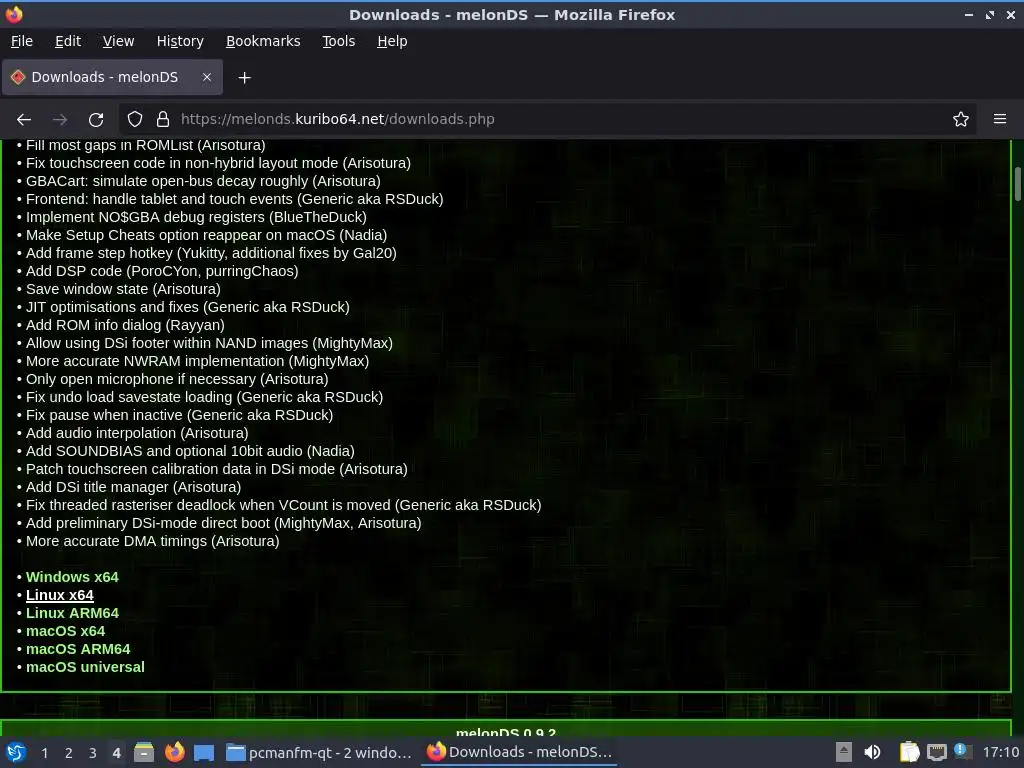1024x768 pixels.
Task: Download the macOS ARM64 build
Action: click(78, 649)
